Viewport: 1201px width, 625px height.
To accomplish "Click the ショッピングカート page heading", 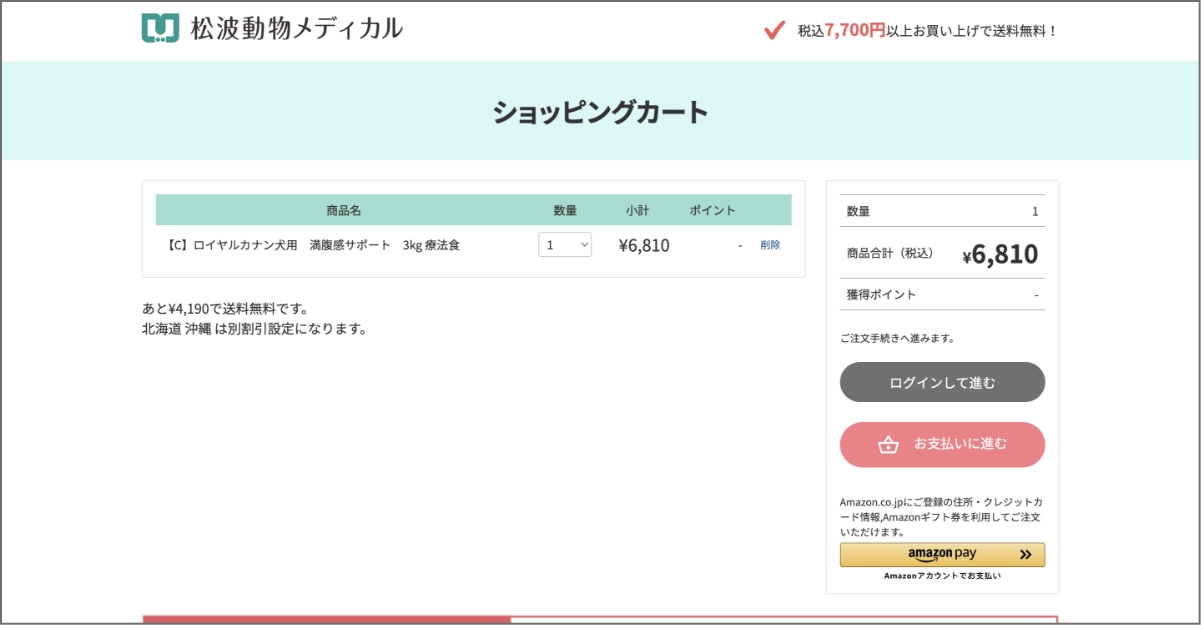I will pos(600,112).
